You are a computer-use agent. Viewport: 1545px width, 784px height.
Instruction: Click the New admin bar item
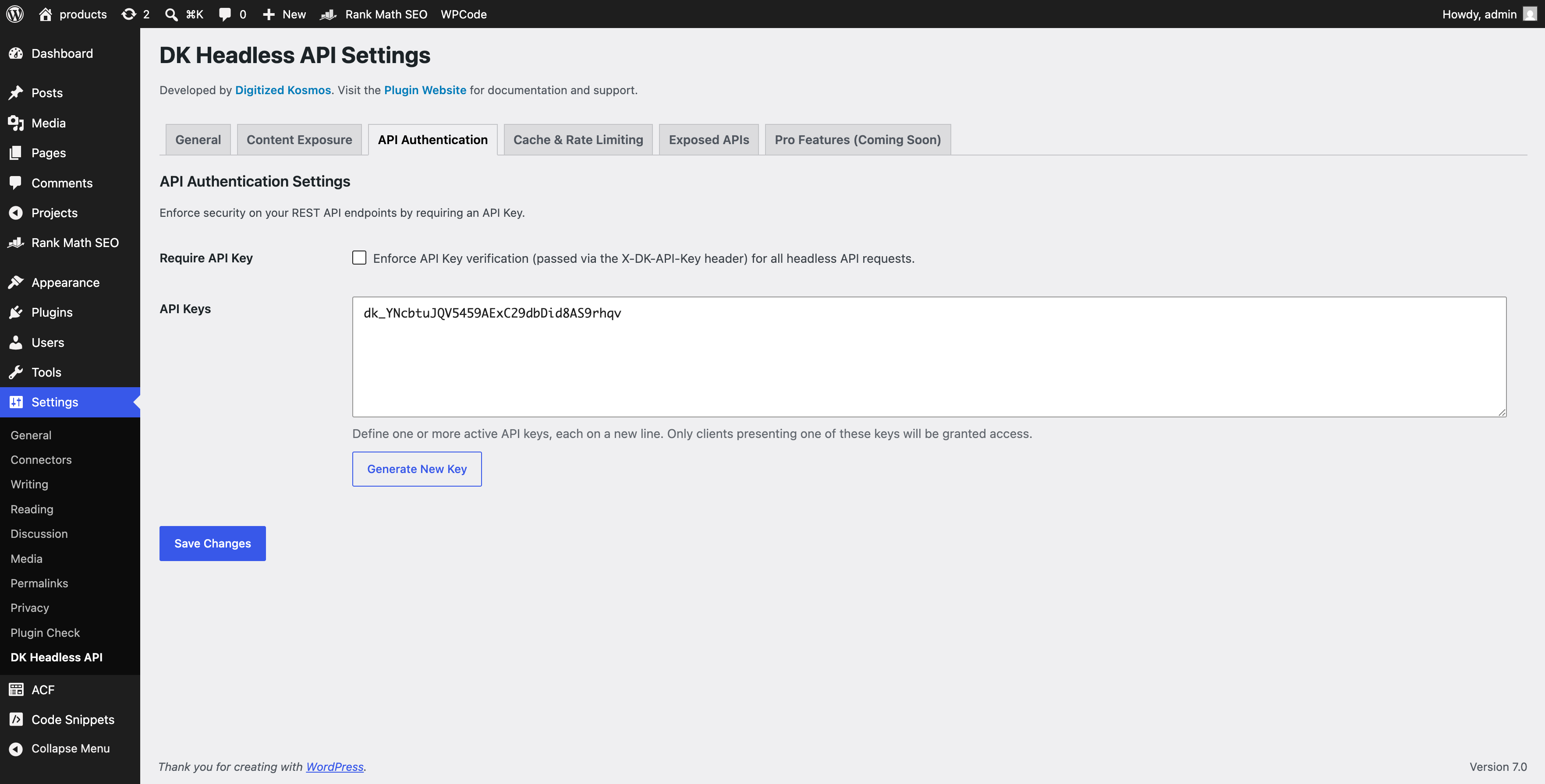284,14
